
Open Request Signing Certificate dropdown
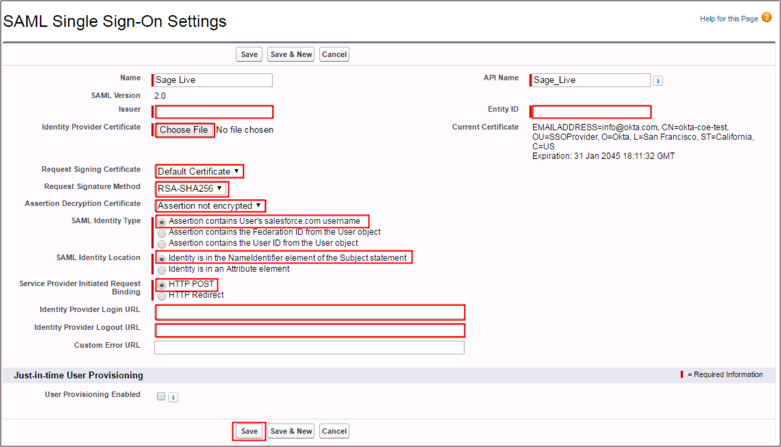pos(199,171)
